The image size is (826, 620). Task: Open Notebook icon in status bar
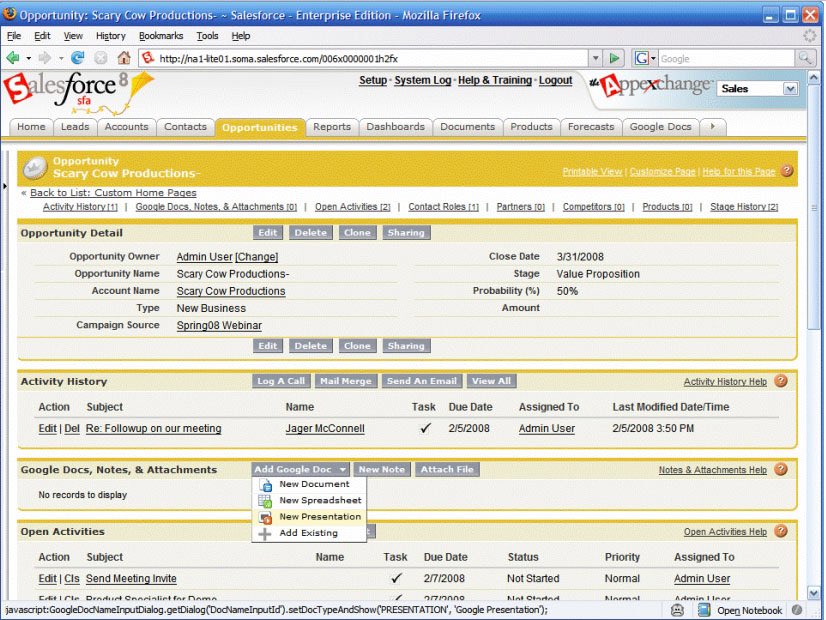704,610
